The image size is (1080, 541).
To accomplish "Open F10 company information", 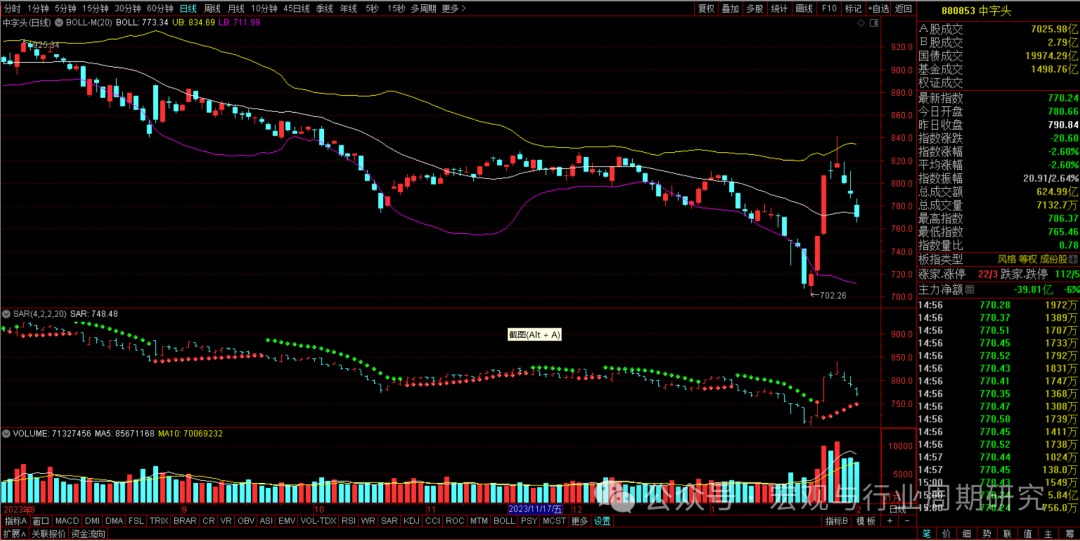I will point(829,8).
